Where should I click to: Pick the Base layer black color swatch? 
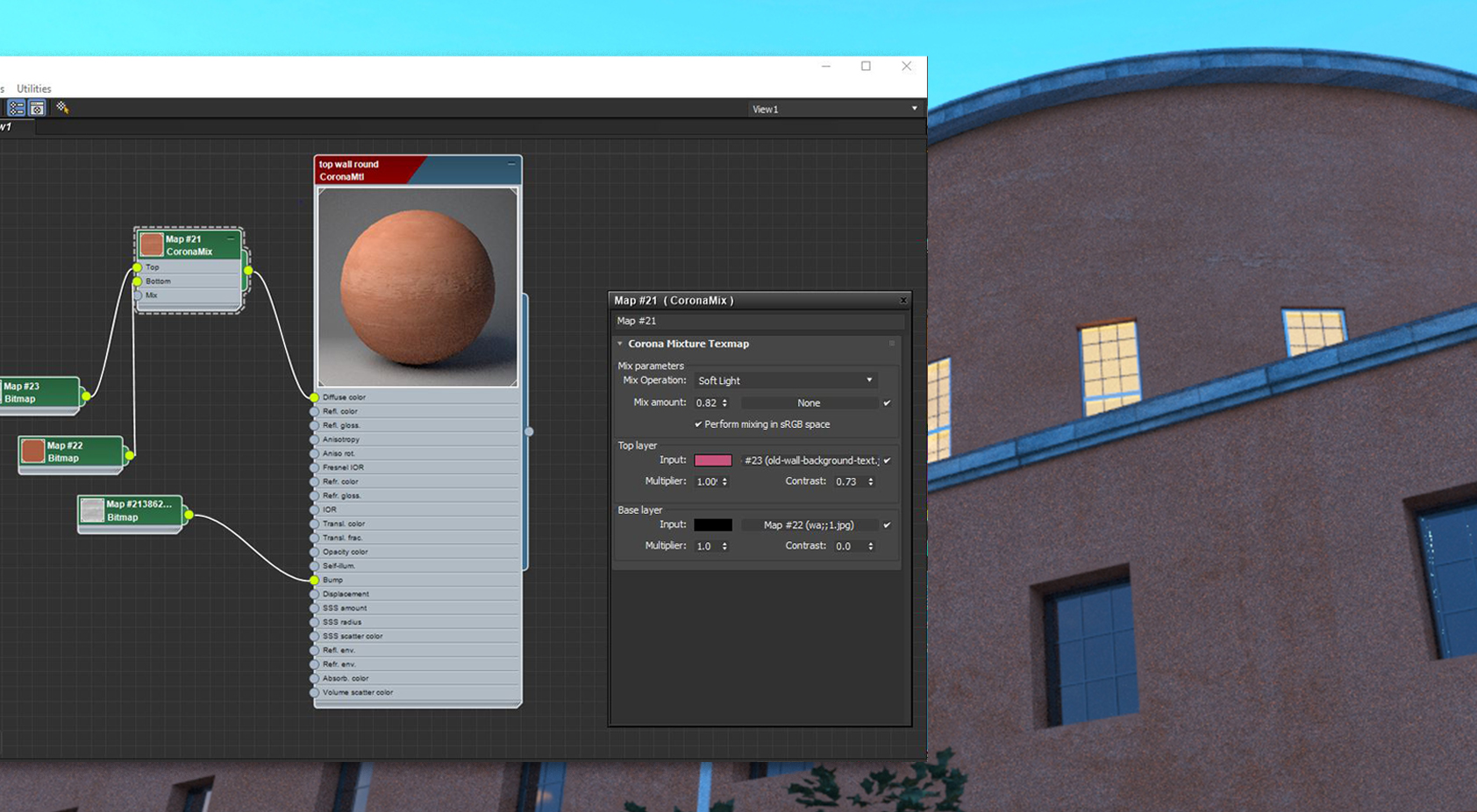713,525
